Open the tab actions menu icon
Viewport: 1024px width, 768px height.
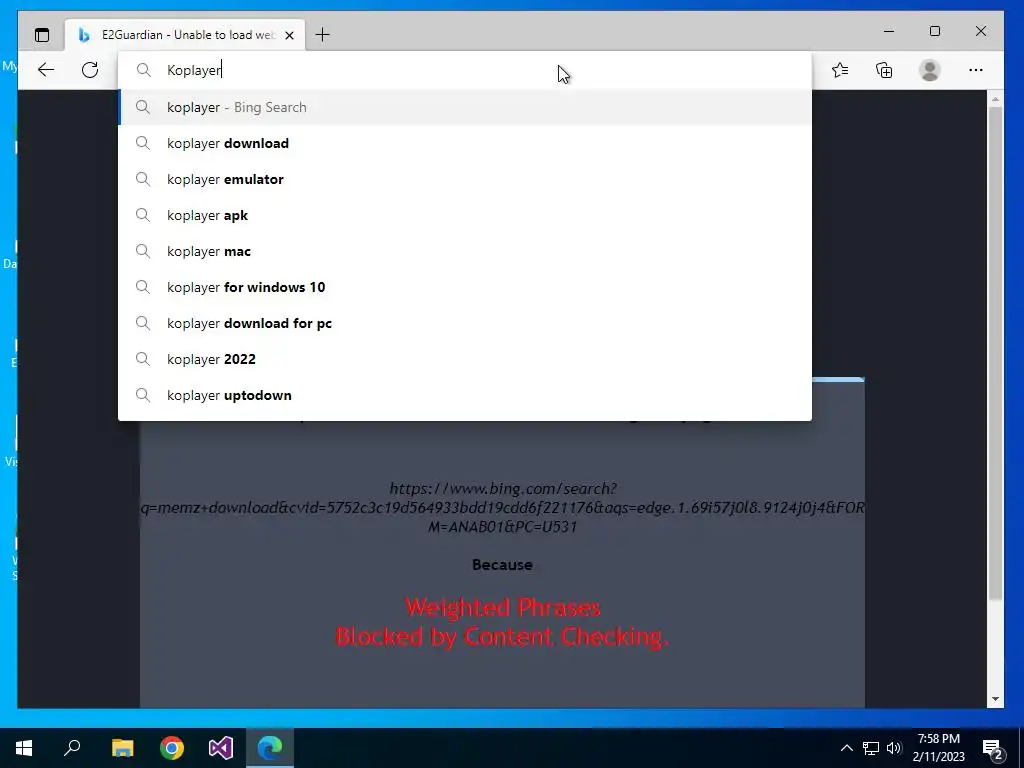pyautogui.click(x=42, y=35)
